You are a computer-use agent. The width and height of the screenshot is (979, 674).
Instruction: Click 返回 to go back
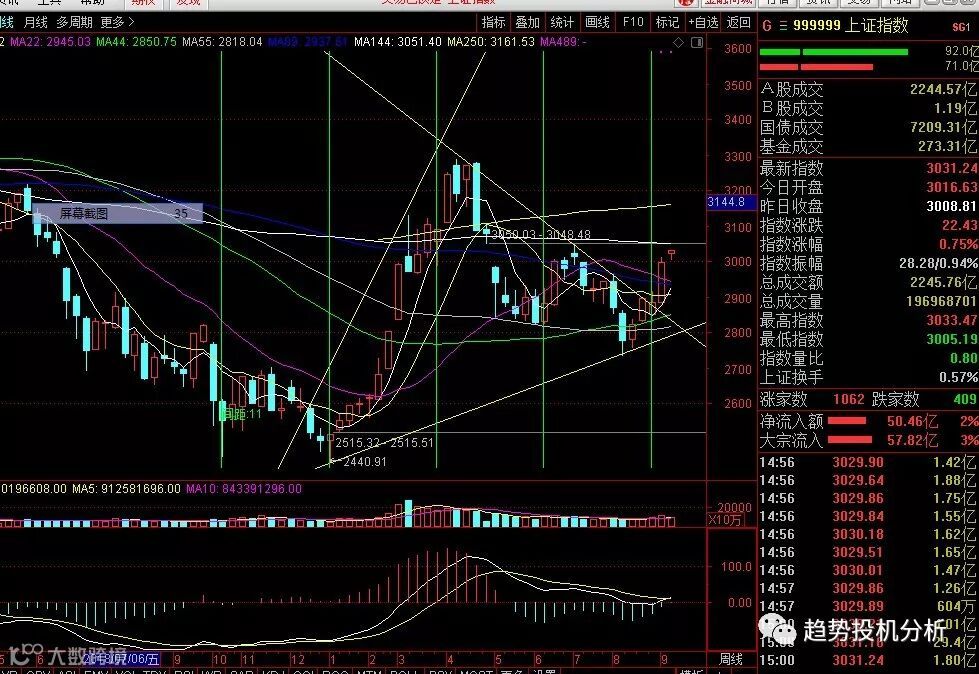739,22
